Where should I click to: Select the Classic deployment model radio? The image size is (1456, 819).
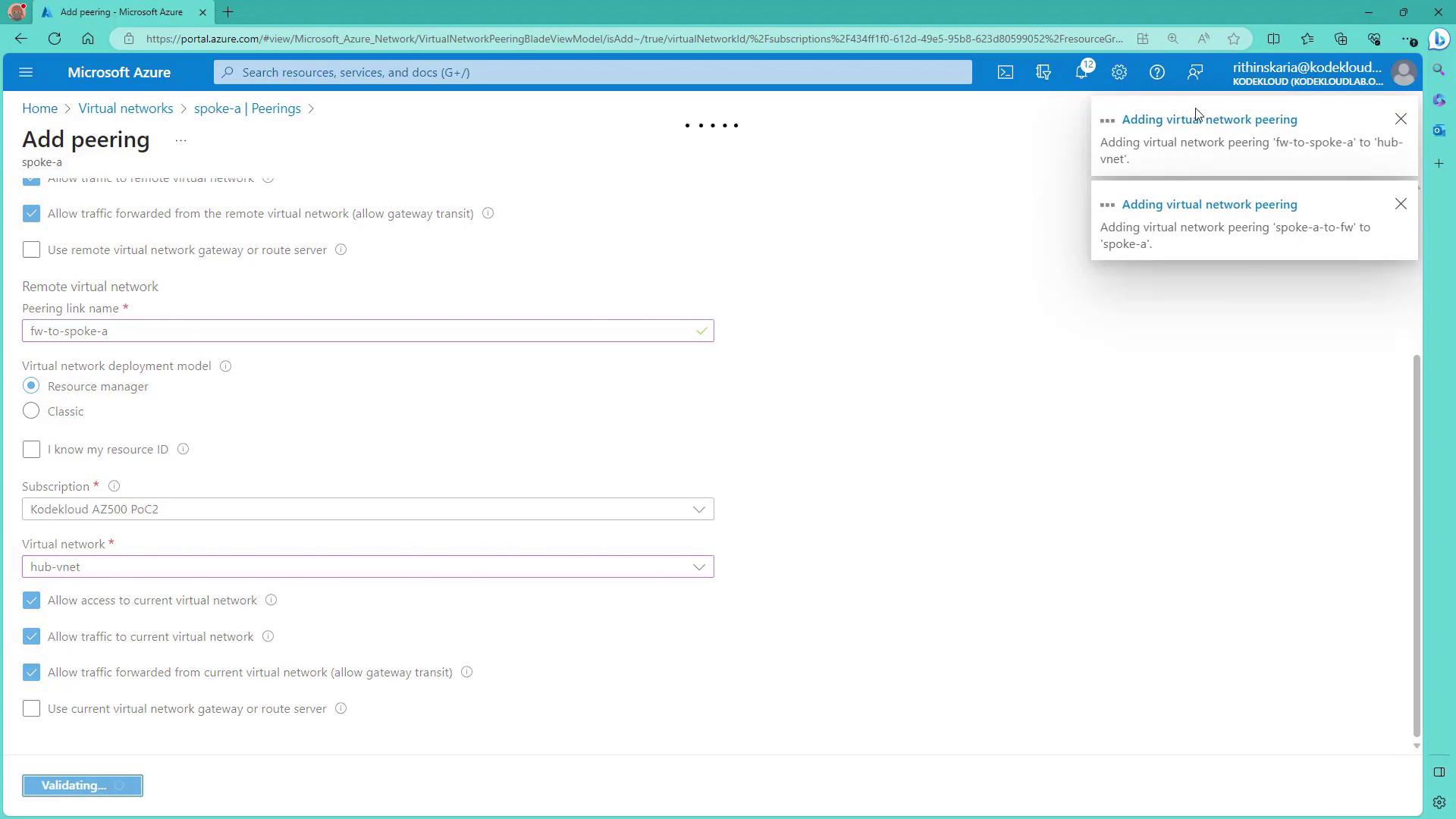tap(31, 411)
